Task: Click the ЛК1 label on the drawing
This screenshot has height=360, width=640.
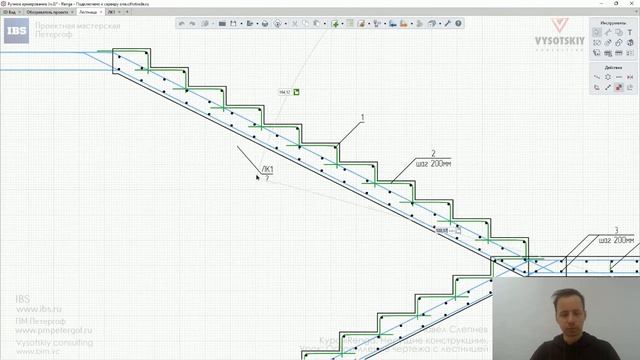Action: [x=267, y=169]
